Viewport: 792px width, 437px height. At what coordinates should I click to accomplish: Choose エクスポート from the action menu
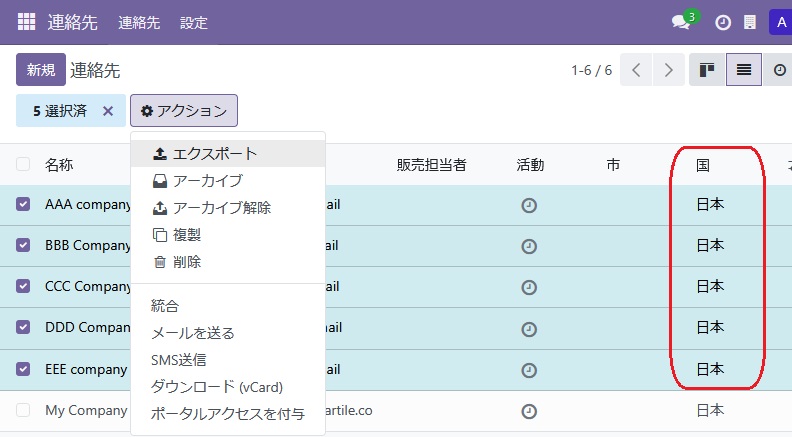(x=214, y=154)
